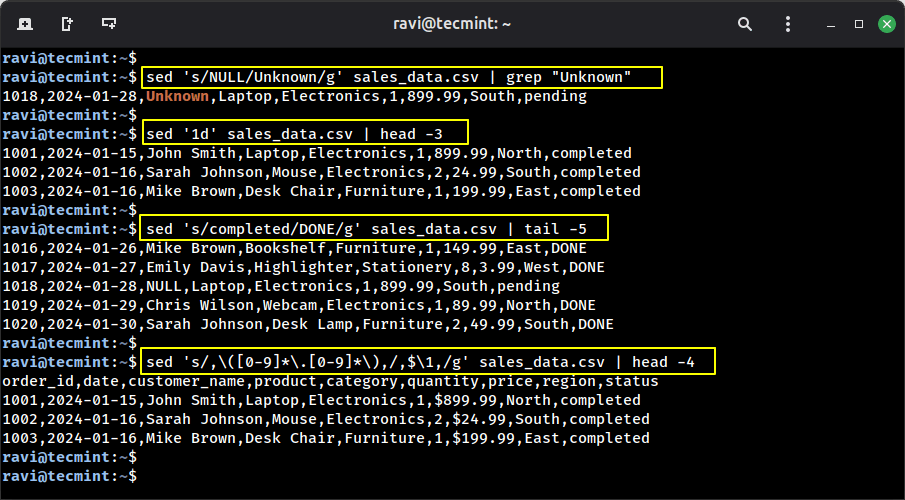905x500 pixels.
Task: Click the order_id CSV header line
Action: (330, 381)
